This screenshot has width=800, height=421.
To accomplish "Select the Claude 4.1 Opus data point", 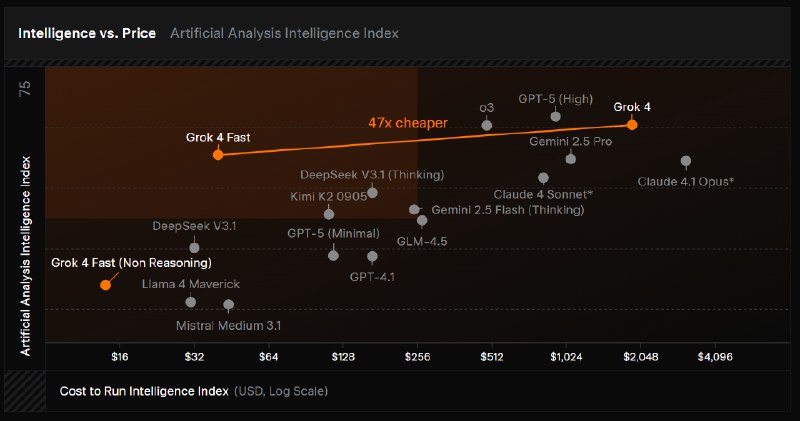I will click(686, 161).
